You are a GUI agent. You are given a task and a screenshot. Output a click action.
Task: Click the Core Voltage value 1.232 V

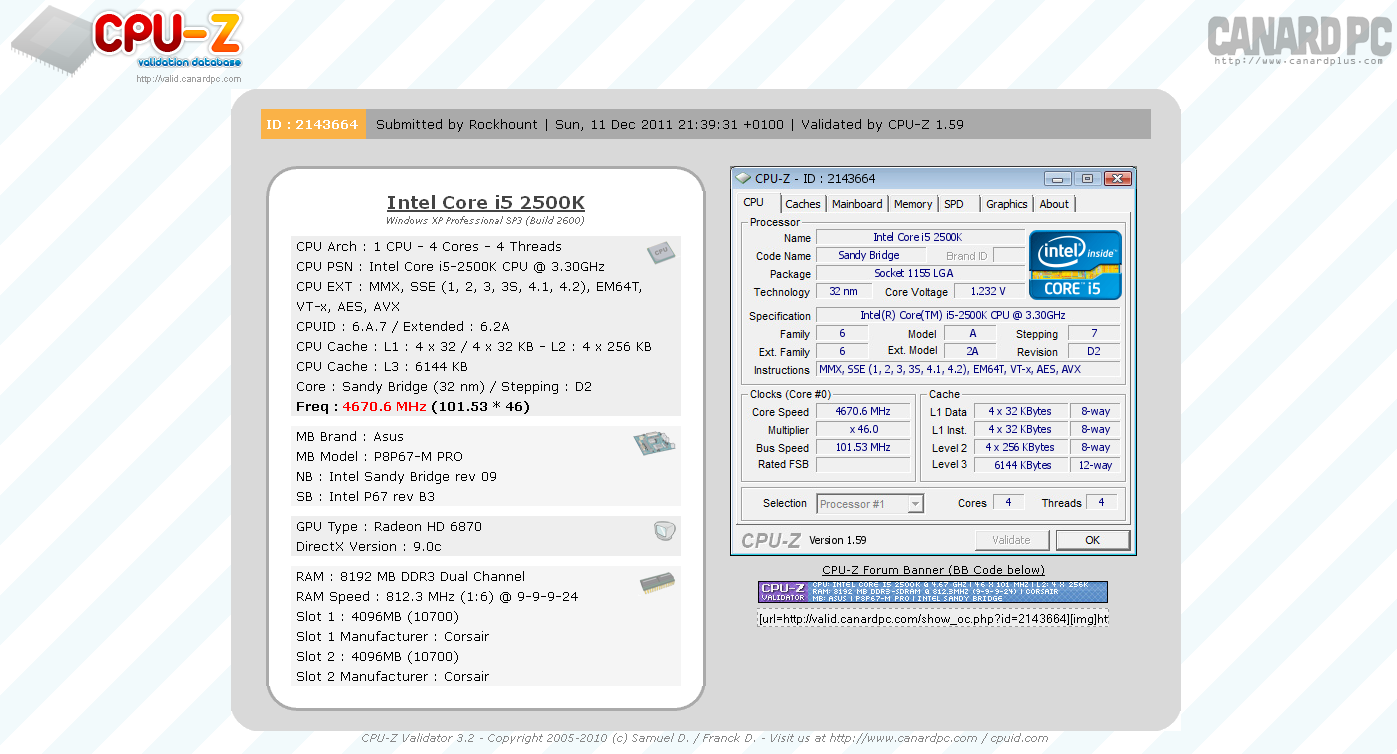(989, 292)
